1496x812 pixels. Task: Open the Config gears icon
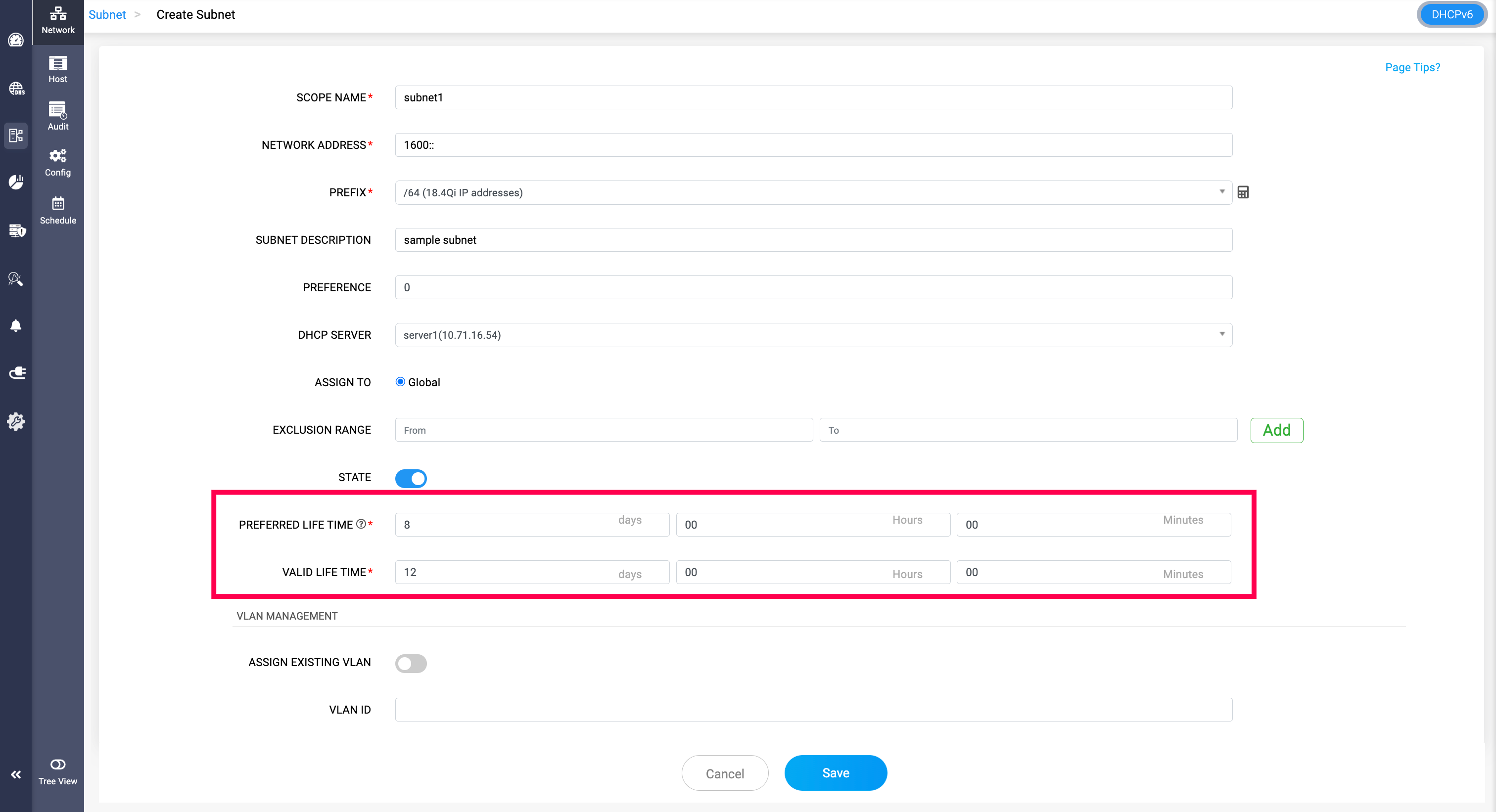[x=57, y=163]
